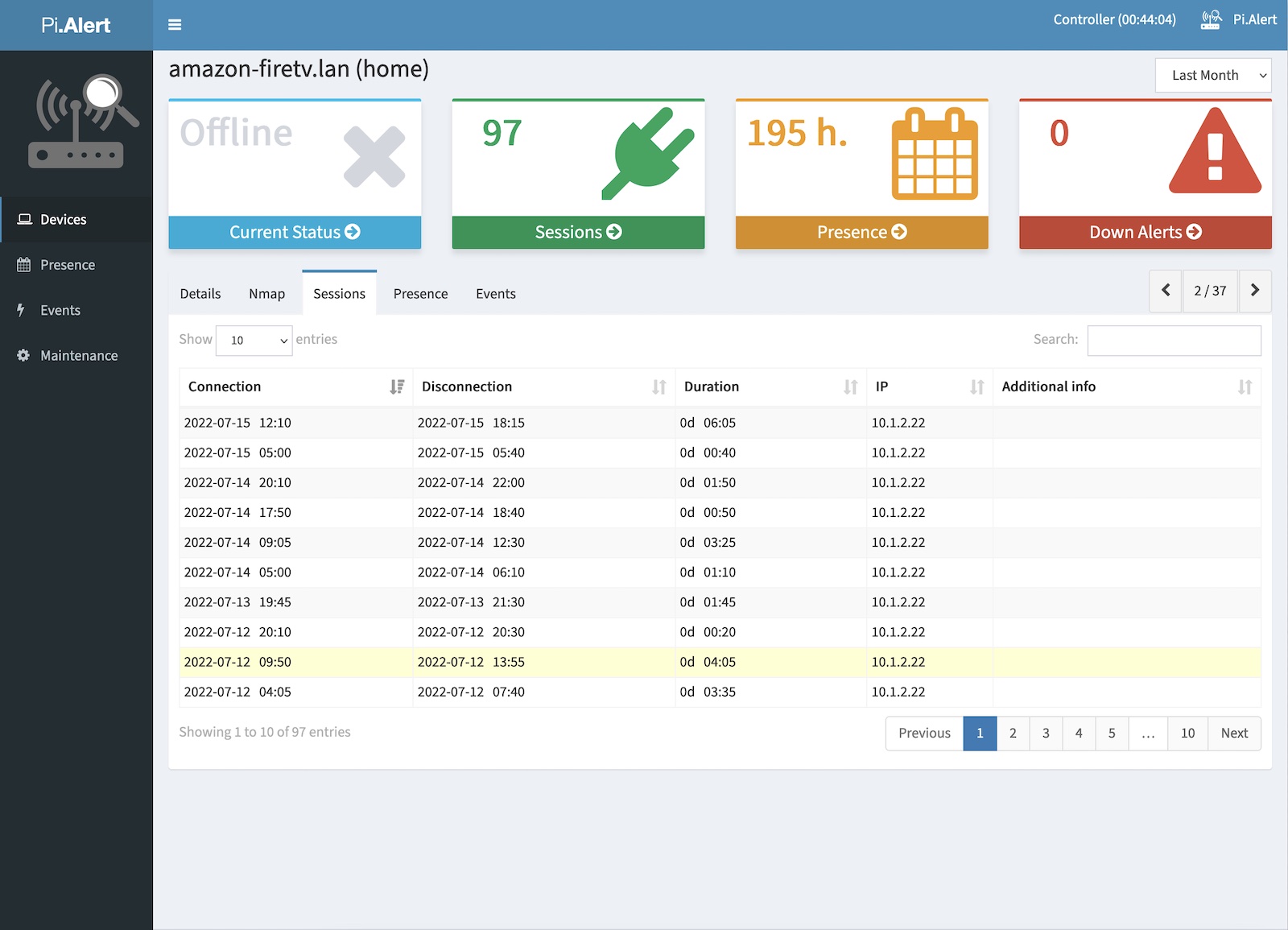This screenshot has height=930, width=1288.
Task: Go to previous device with left chevron
Action: click(x=1166, y=291)
